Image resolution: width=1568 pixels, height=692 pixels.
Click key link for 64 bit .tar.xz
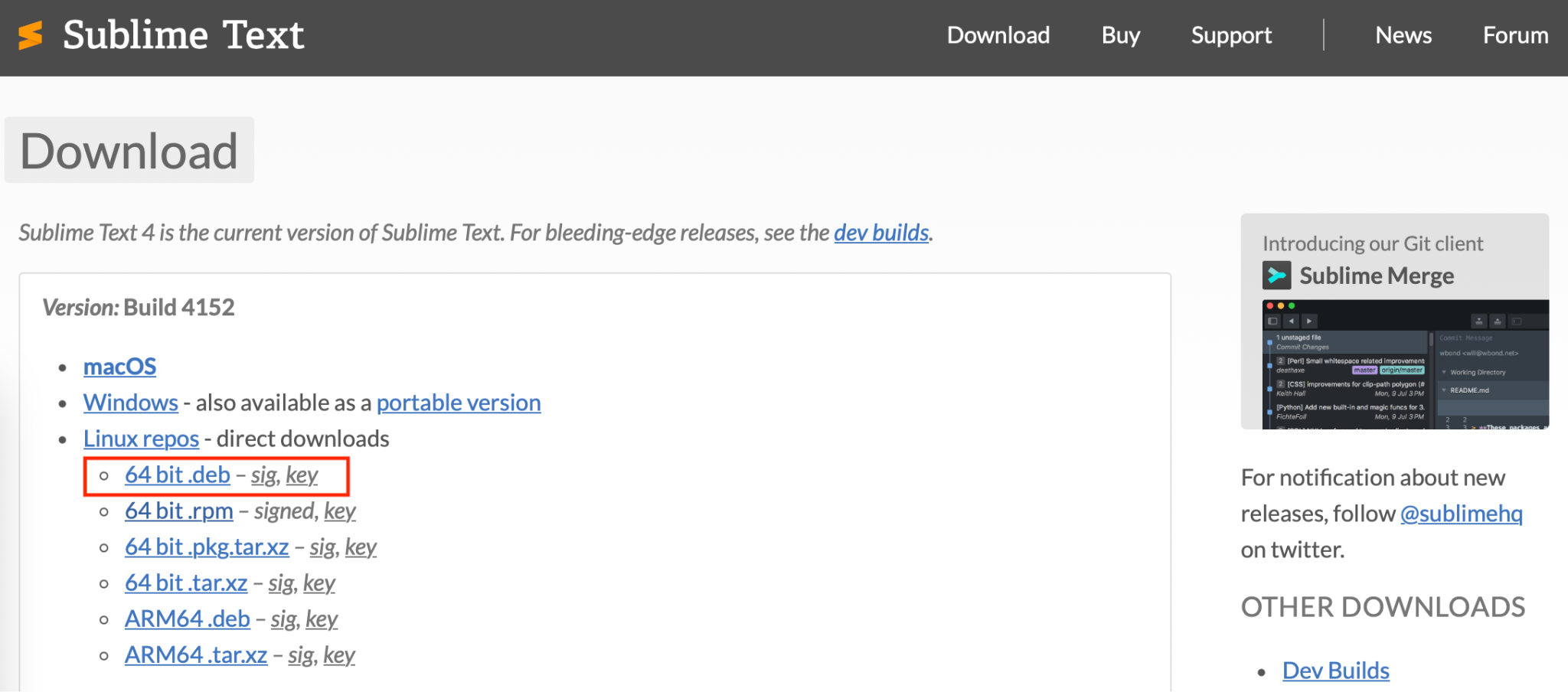(x=319, y=583)
